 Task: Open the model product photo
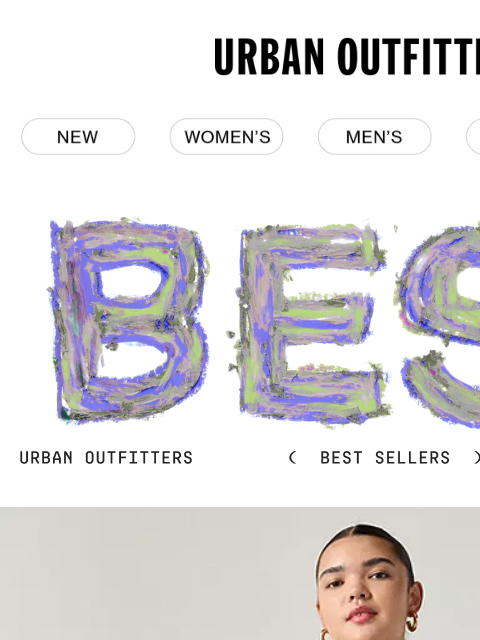240,573
